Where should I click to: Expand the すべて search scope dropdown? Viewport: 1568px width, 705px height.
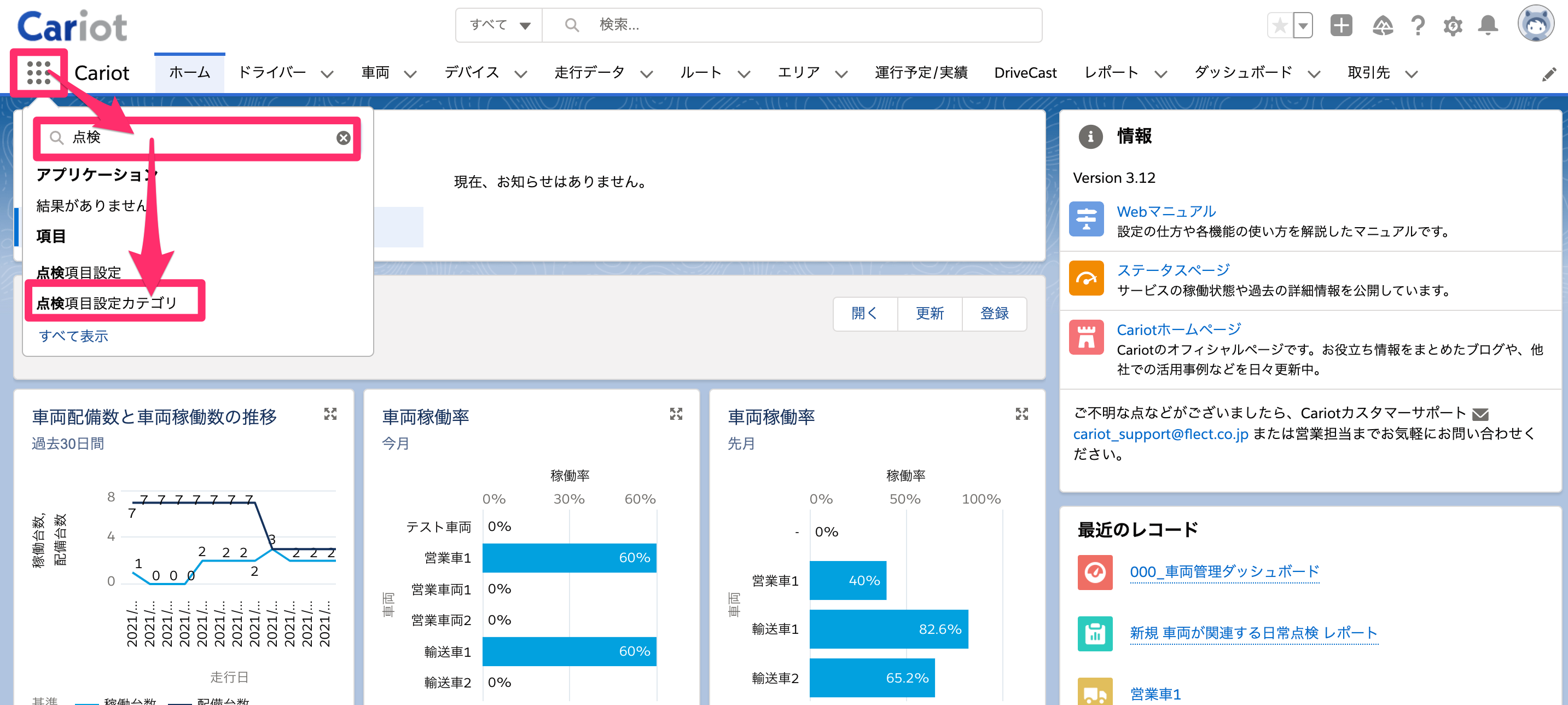500,25
